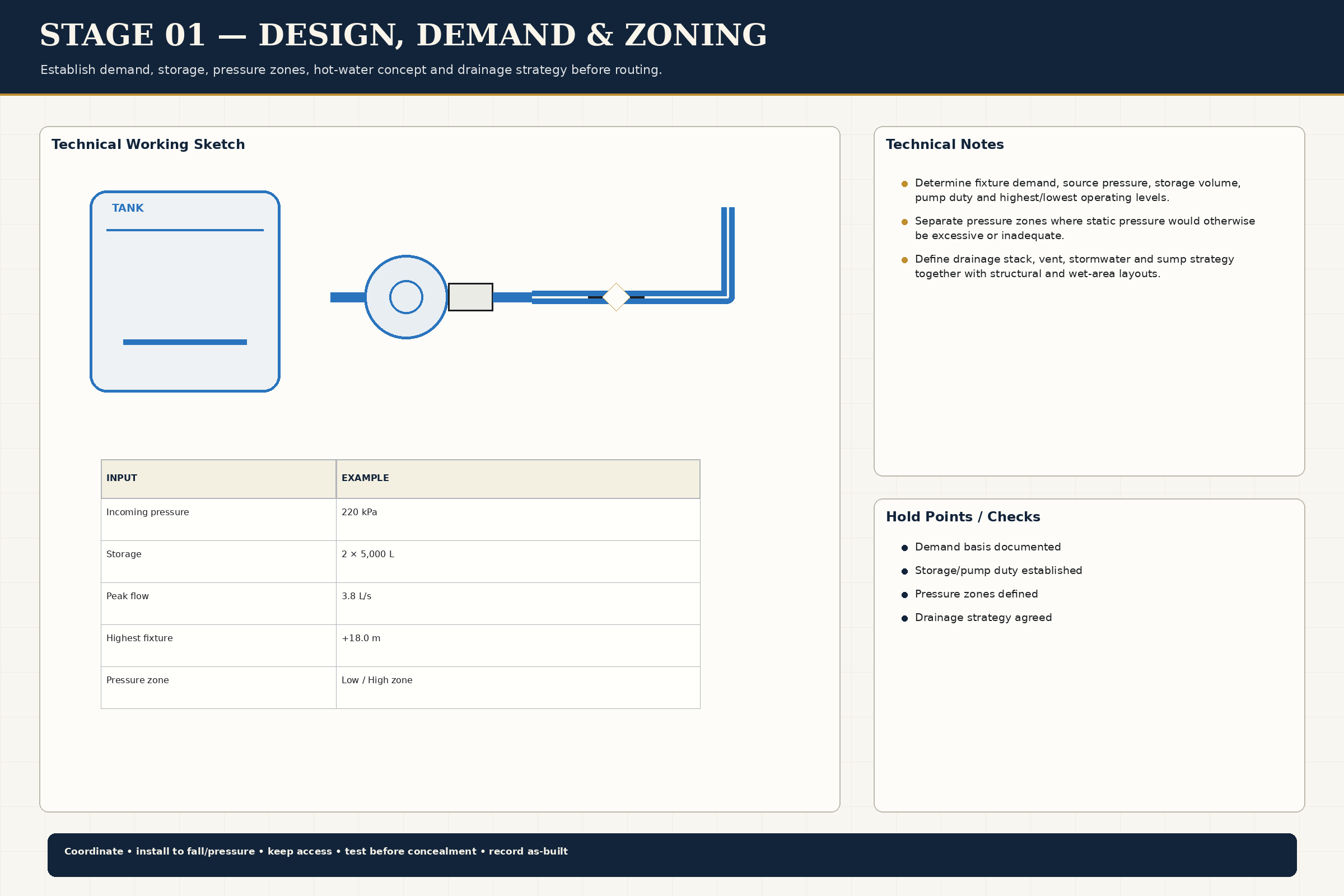The height and width of the screenshot is (896, 1344).
Task: Select the EXAMPLE column header
Action: (x=517, y=479)
